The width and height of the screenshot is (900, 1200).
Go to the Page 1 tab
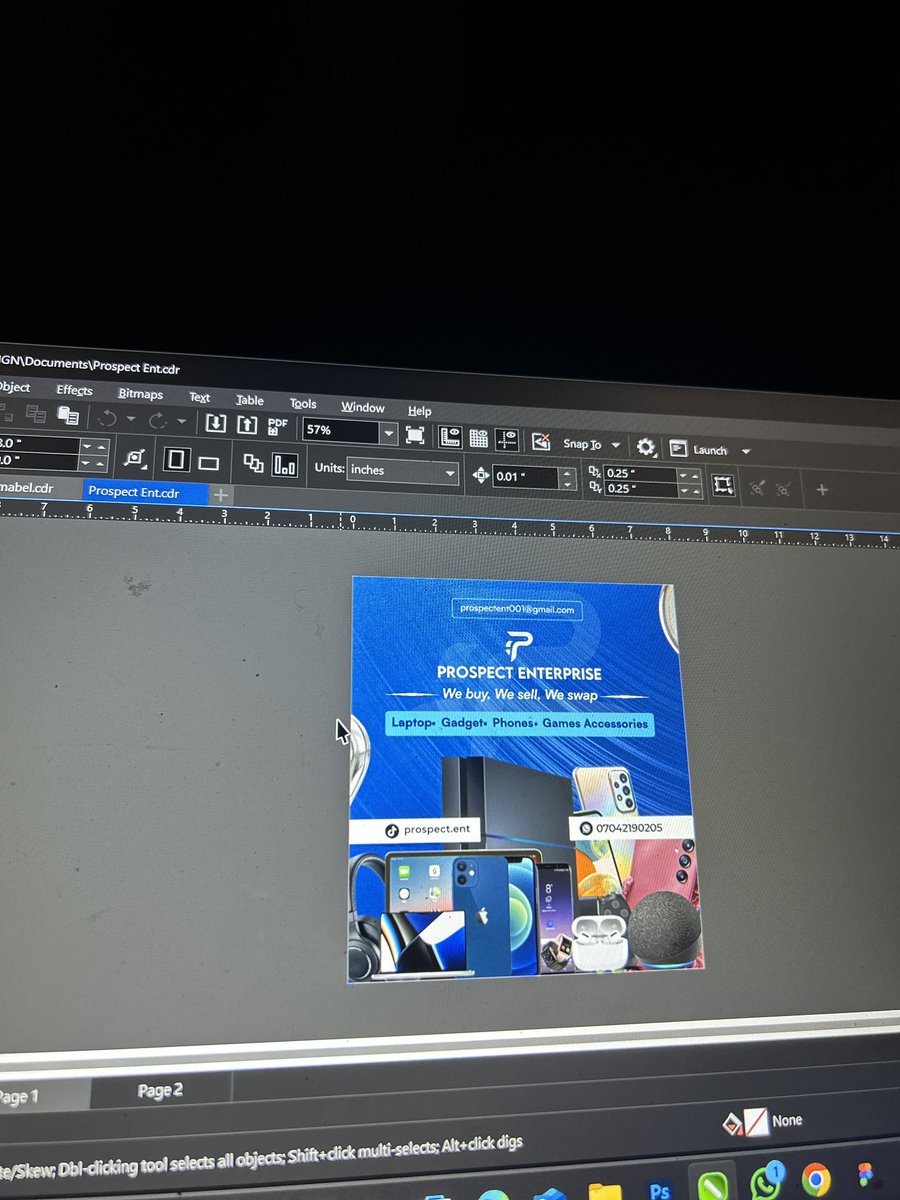[x=18, y=1097]
